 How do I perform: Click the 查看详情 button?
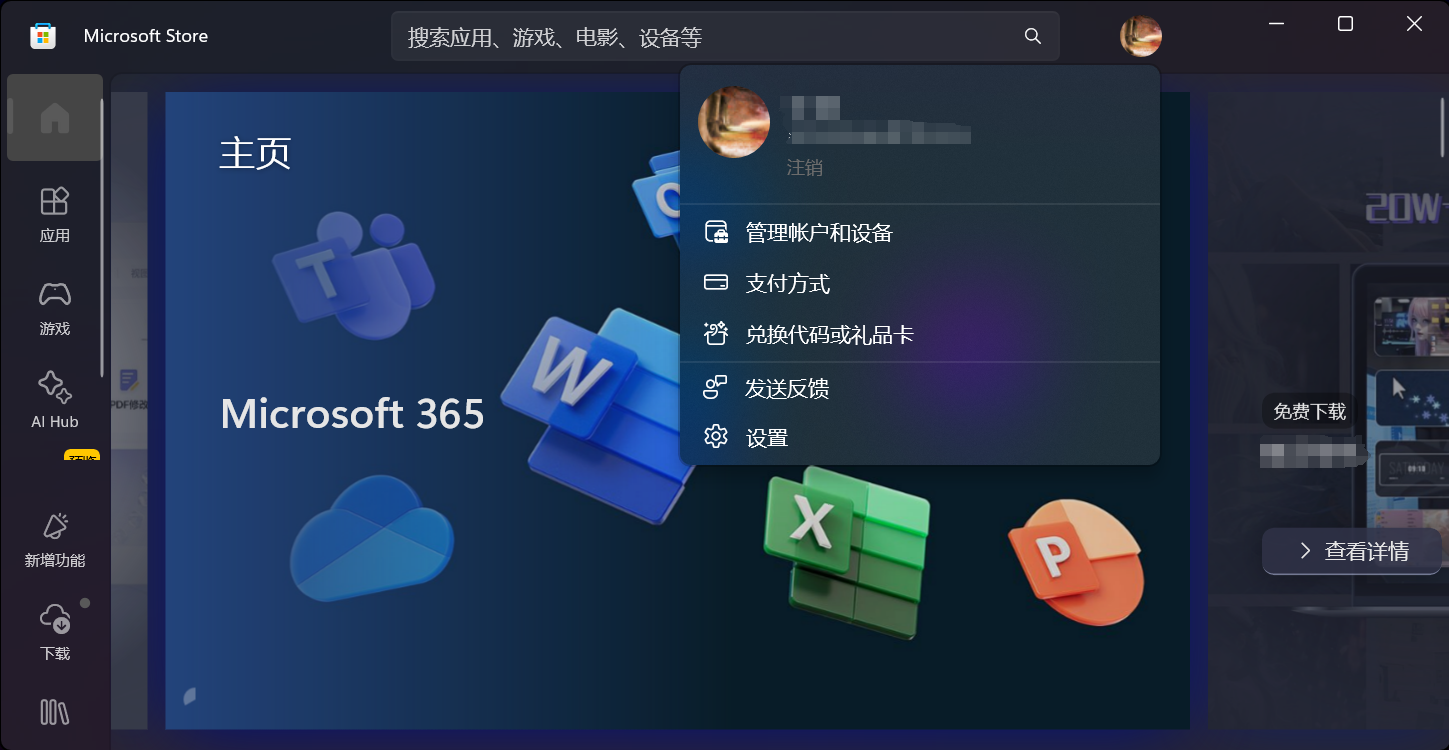[1352, 551]
